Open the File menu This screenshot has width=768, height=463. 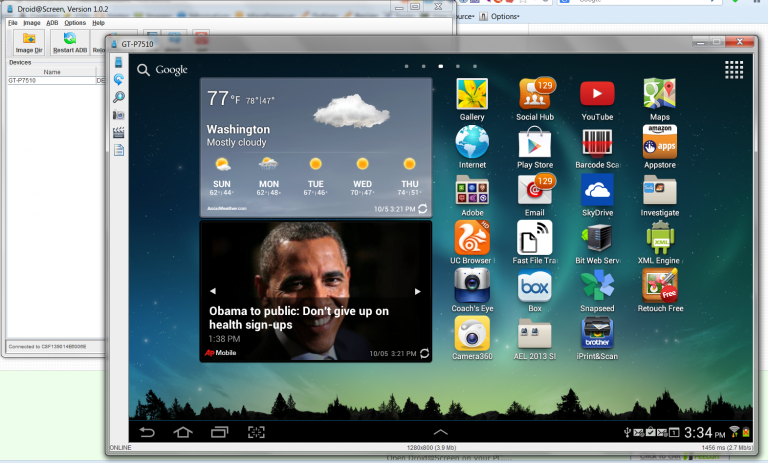(x=13, y=22)
